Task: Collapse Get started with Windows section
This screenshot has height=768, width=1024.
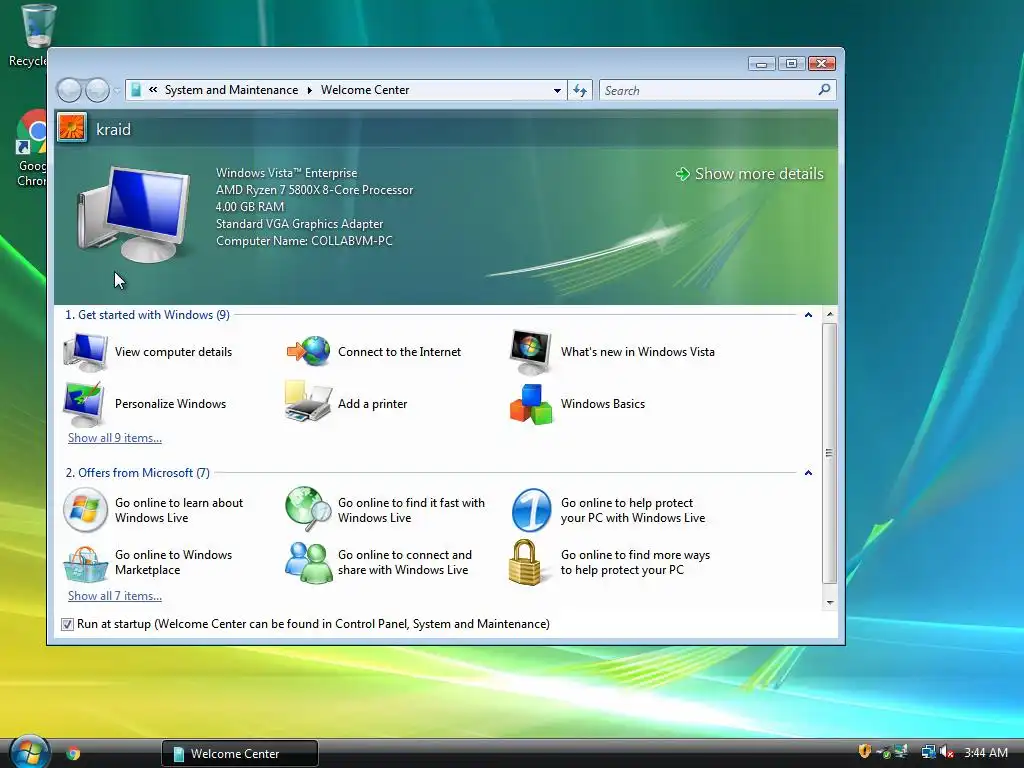Action: (808, 315)
